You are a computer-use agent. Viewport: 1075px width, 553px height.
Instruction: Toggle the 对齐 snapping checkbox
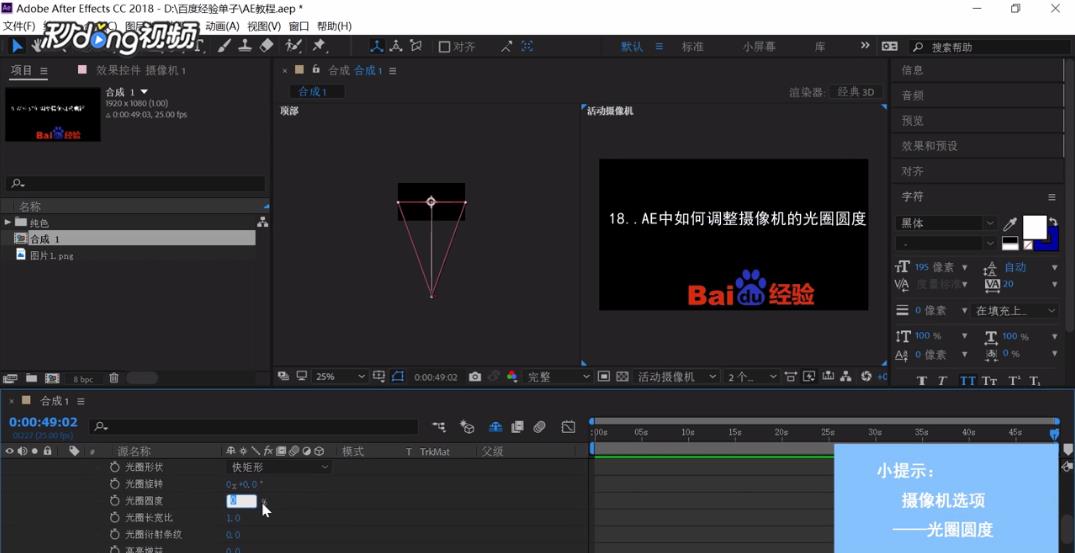click(x=444, y=47)
